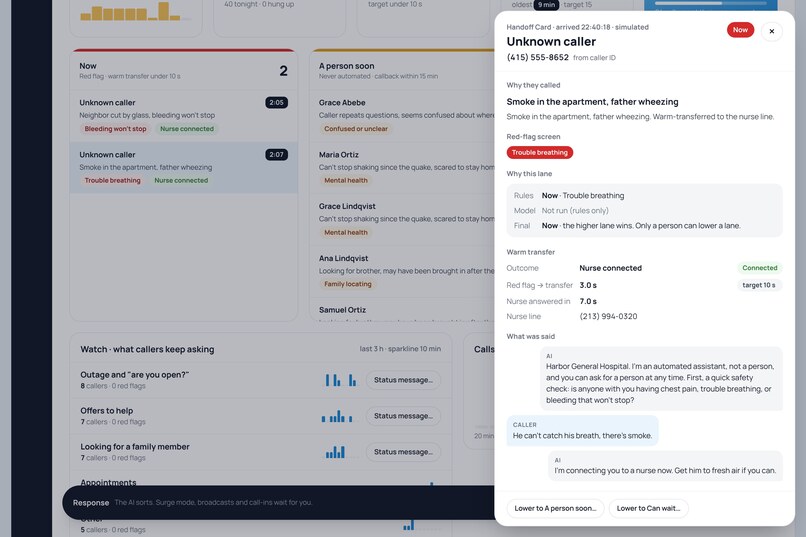Viewport: 806px width, 537px height.
Task: Click the red Now badge in handoff card
Action: 740,30
